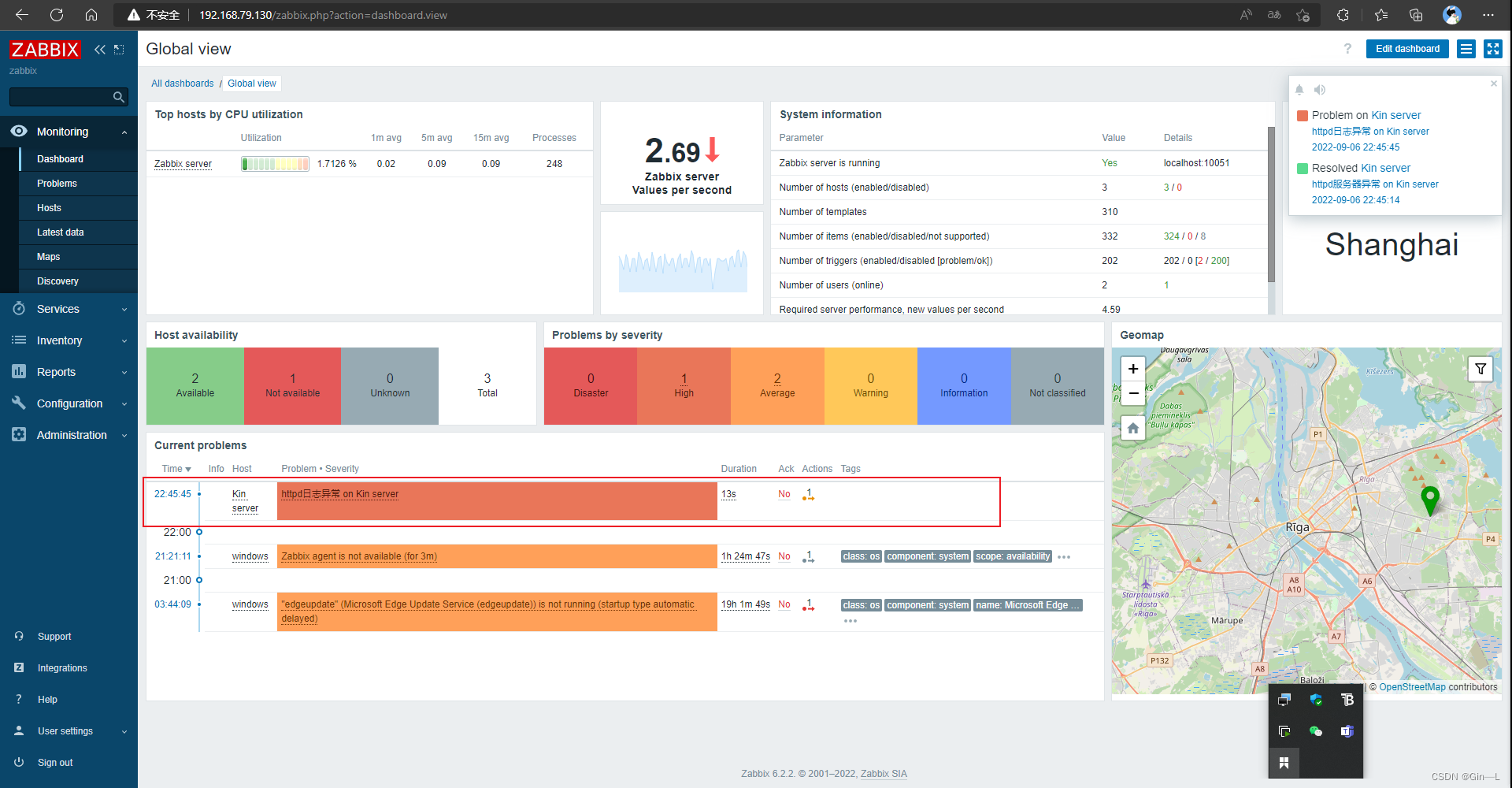Click the sidebar search magnifier icon
This screenshot has width=1512, height=788.
[119, 97]
